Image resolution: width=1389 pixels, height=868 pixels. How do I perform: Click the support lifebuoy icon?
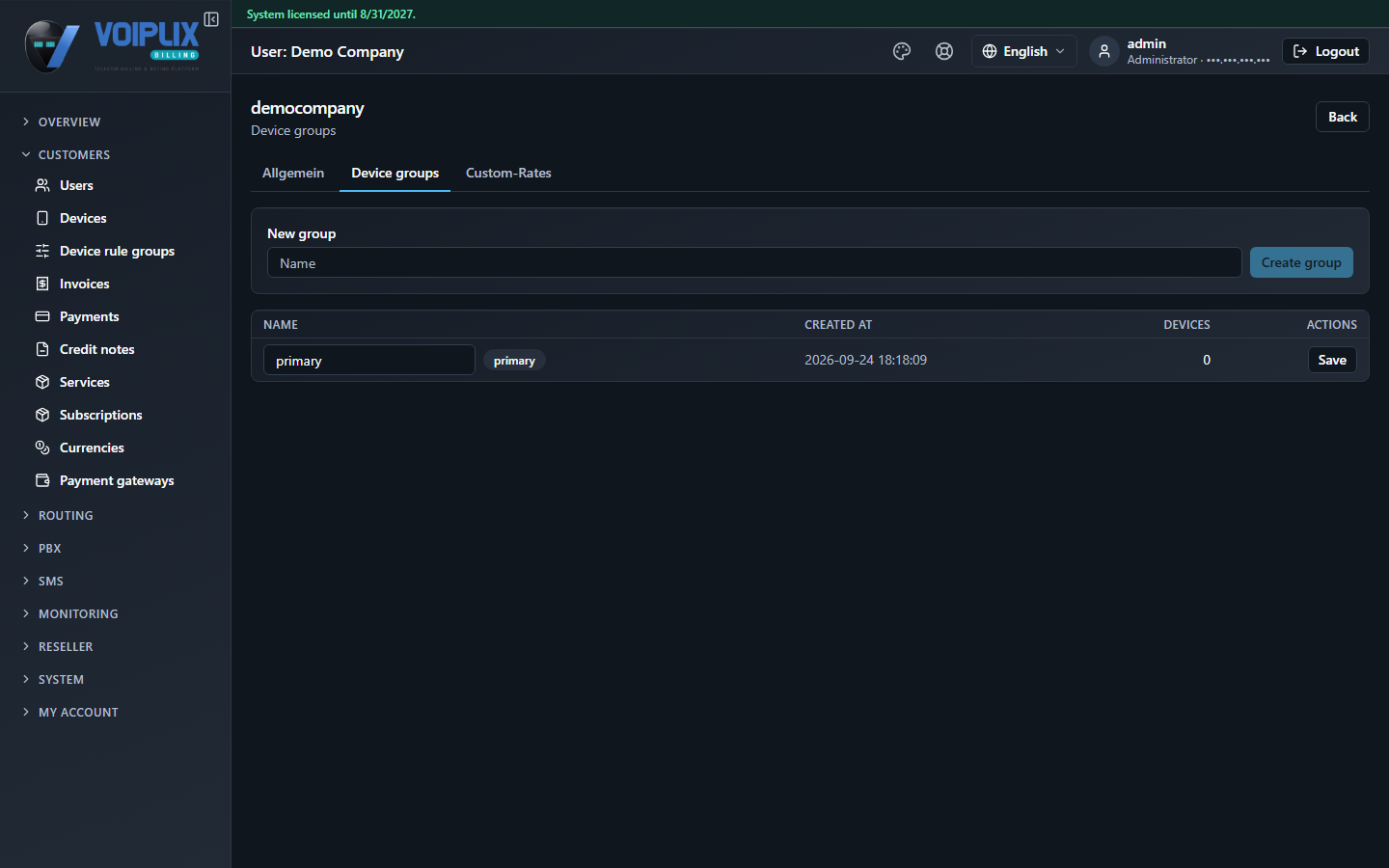tap(944, 51)
